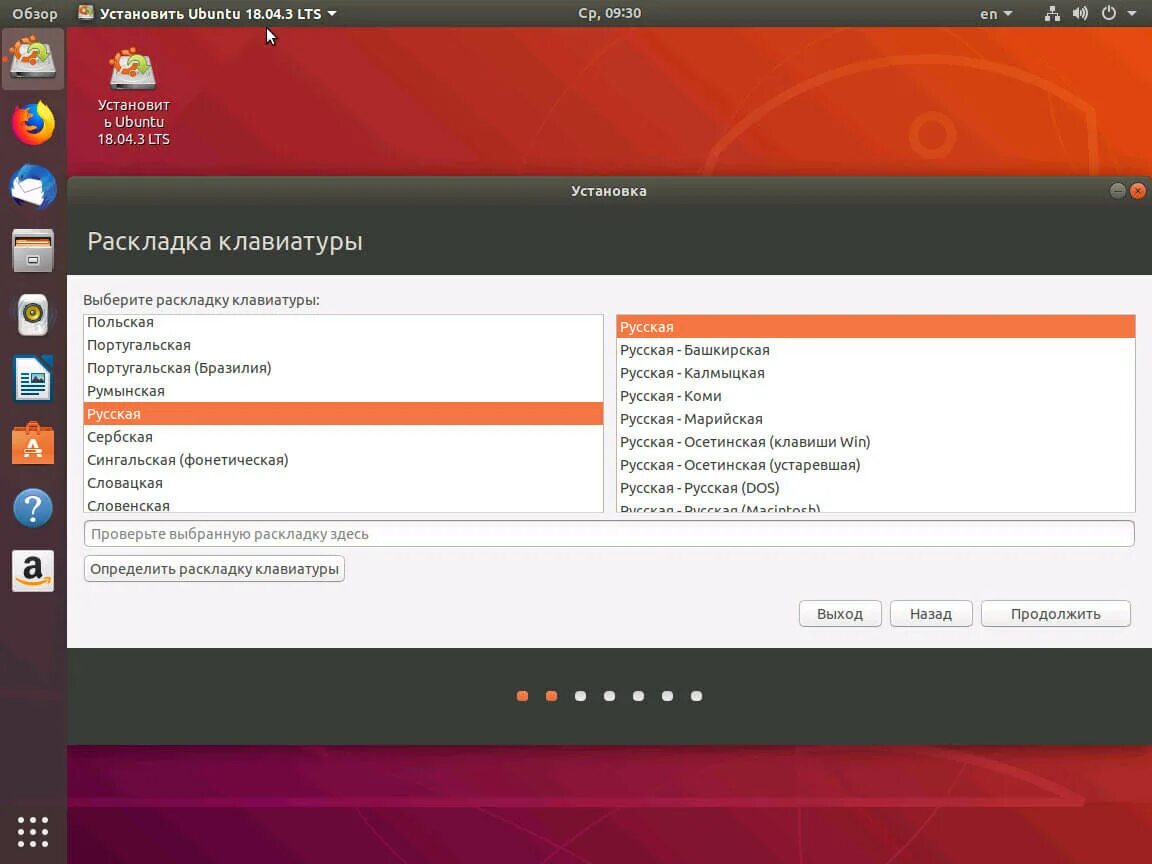Select Польская layout

tap(343, 322)
